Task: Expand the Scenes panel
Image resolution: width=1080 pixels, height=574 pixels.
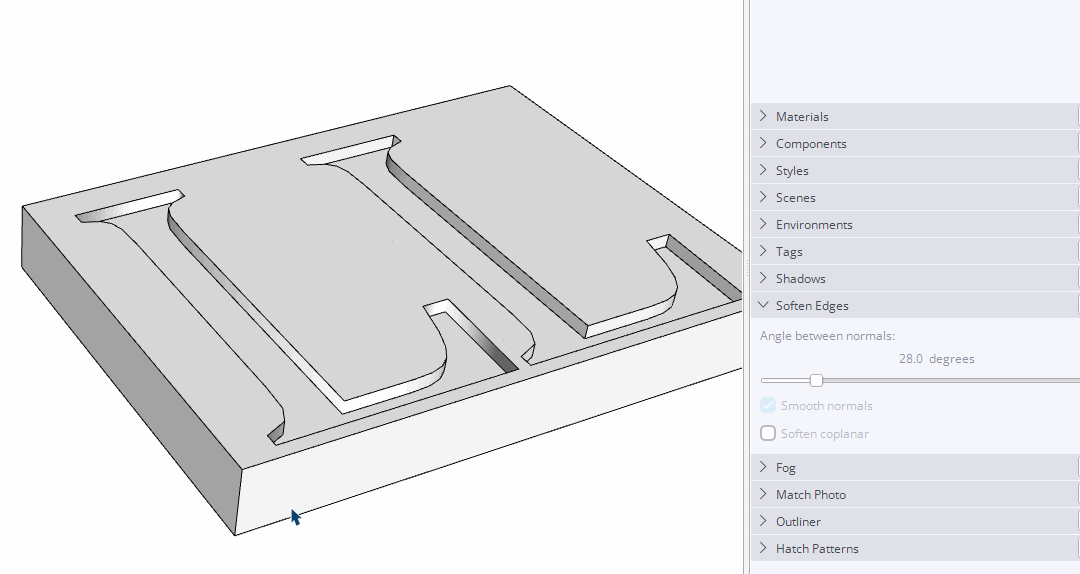Action: (915, 197)
